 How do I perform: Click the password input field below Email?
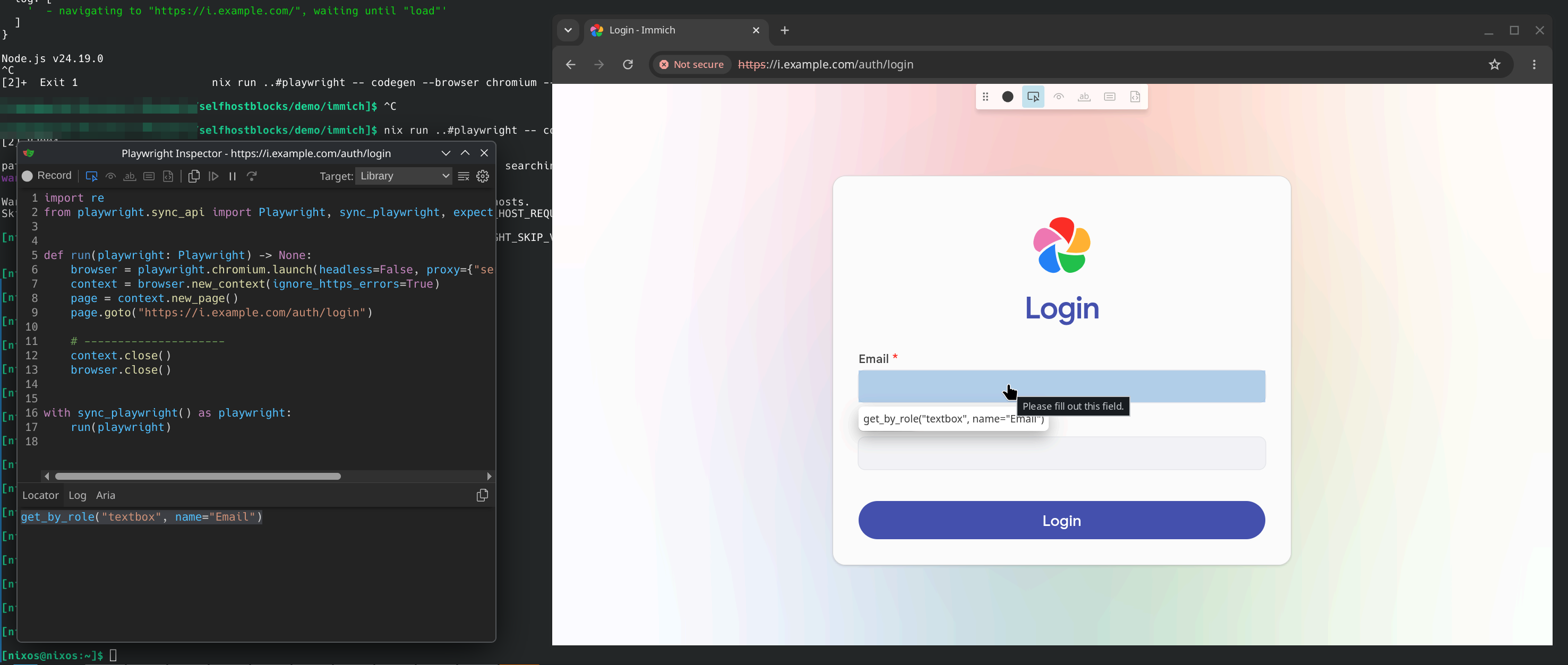(x=1061, y=453)
